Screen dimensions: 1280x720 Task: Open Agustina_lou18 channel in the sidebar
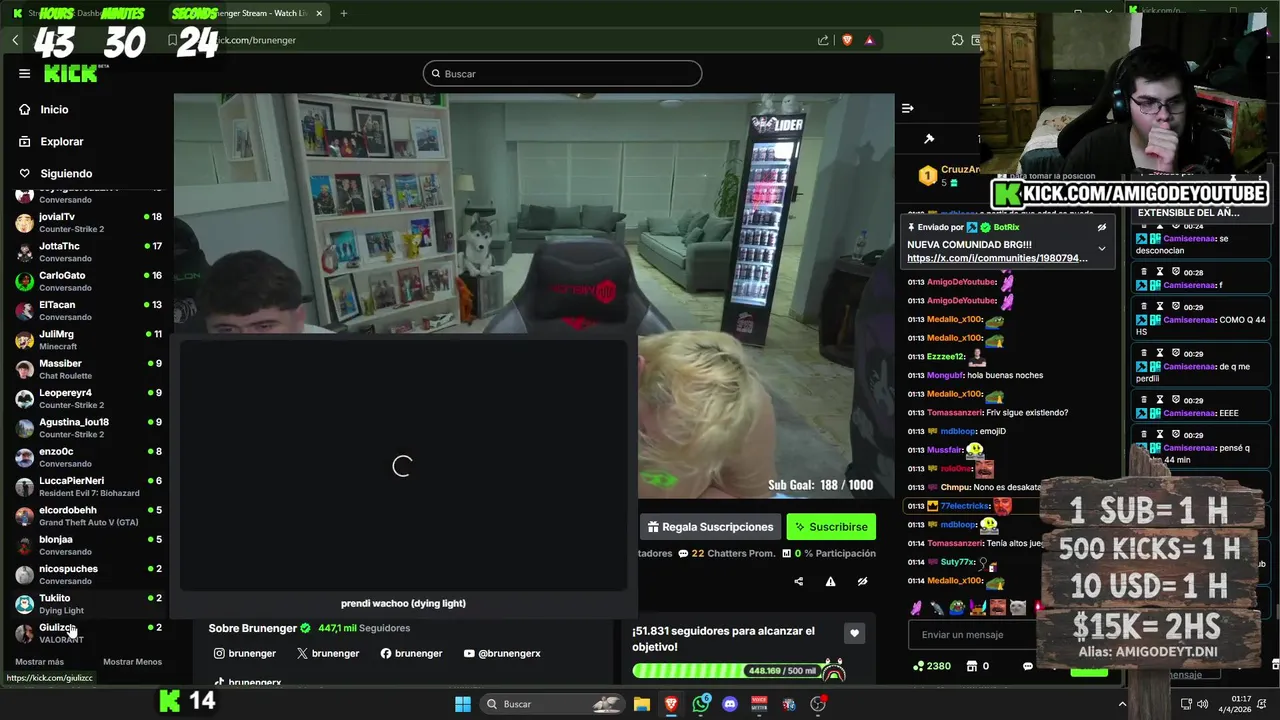click(88, 428)
